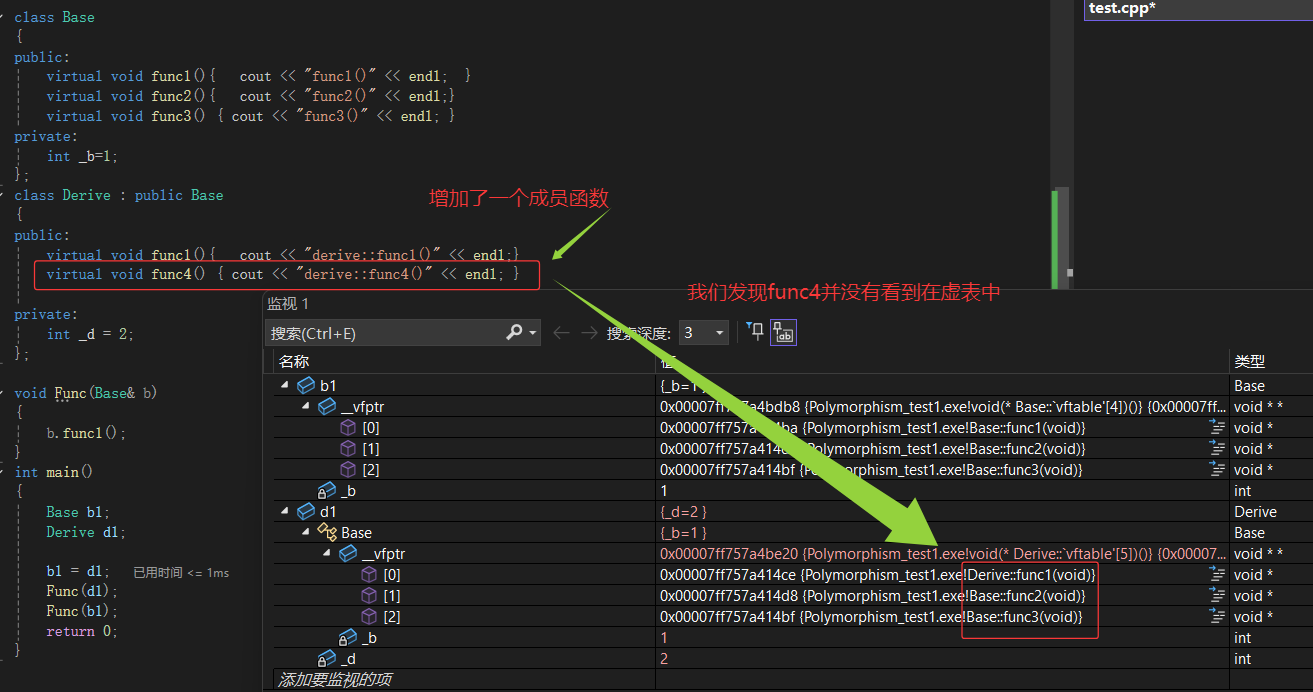Select the Derive type cell for d1
This screenshot has width=1313, height=692.
coord(1255,512)
